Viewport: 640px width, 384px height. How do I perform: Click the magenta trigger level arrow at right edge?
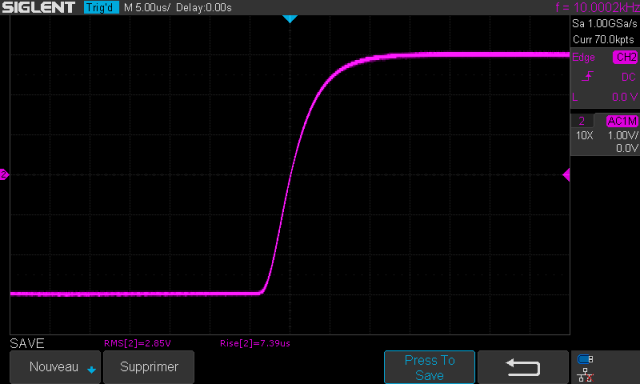[566, 175]
